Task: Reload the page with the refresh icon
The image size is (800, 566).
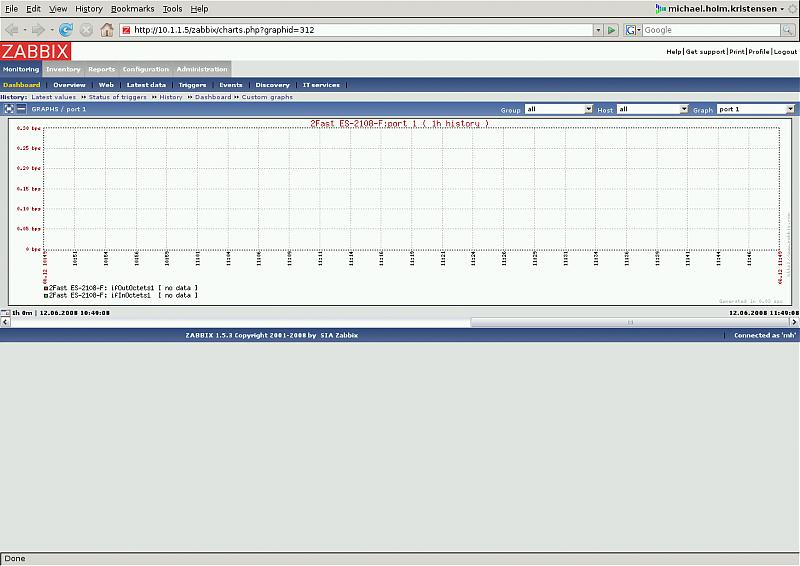Action: (x=66, y=30)
